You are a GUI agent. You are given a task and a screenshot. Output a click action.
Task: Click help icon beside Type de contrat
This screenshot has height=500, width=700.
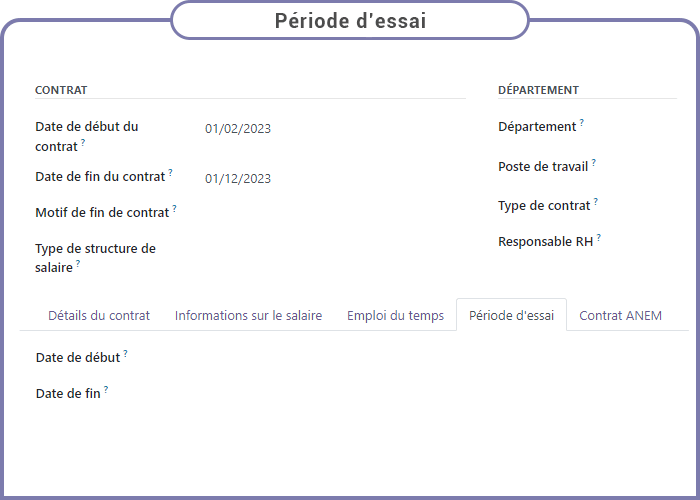pos(596,201)
